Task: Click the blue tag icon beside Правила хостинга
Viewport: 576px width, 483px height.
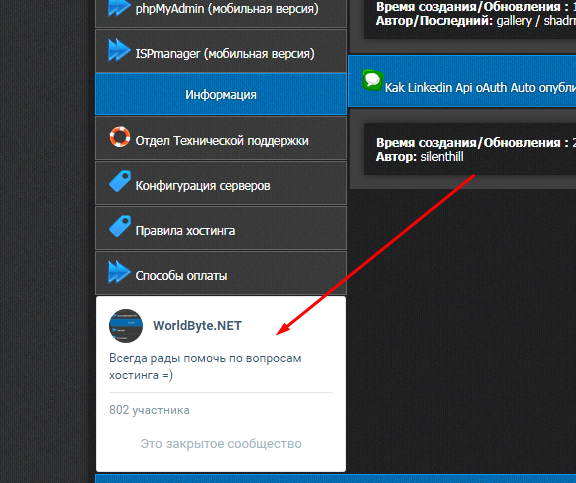Action: 120,226
